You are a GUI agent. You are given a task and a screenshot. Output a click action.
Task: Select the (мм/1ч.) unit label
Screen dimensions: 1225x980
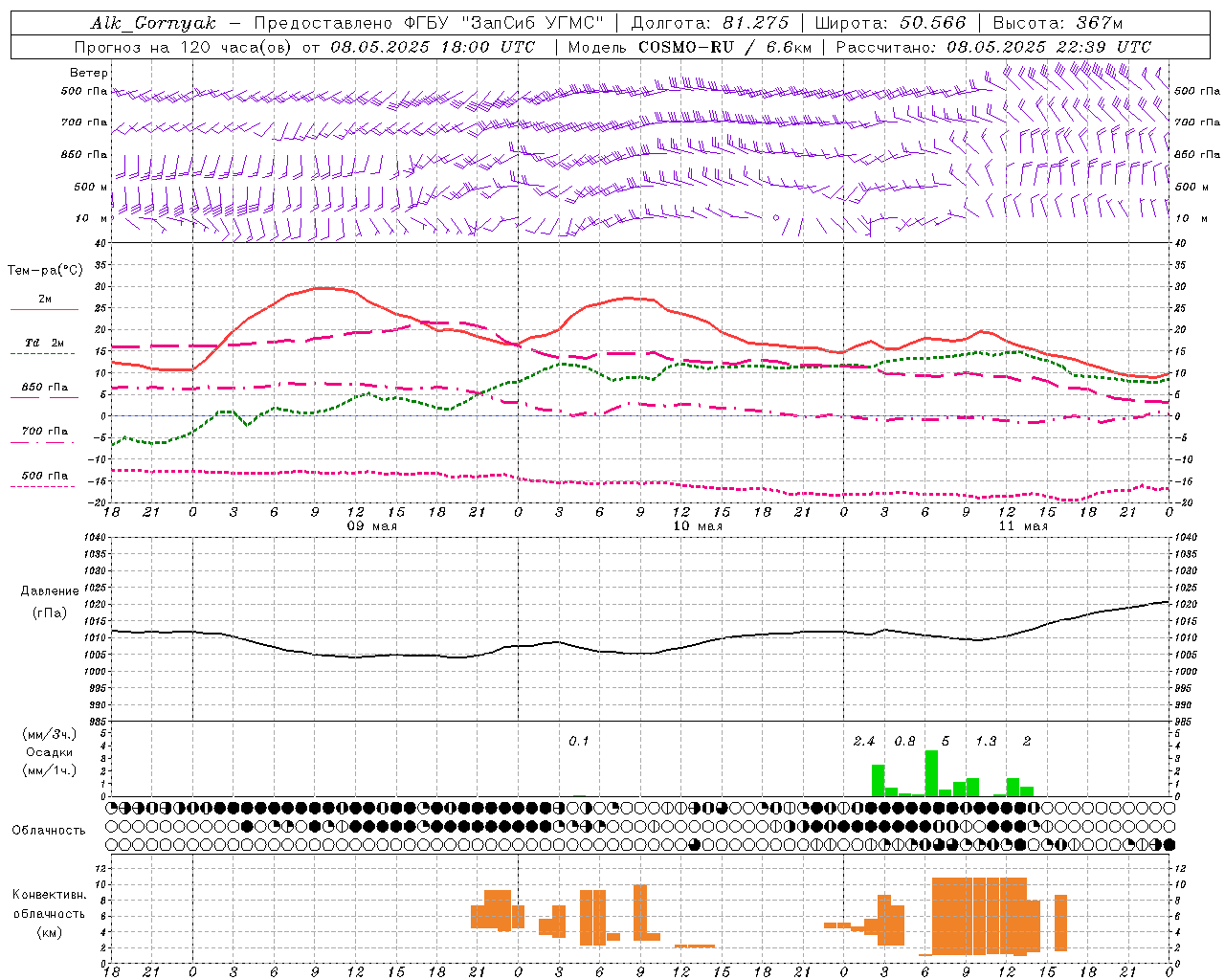coord(50,770)
